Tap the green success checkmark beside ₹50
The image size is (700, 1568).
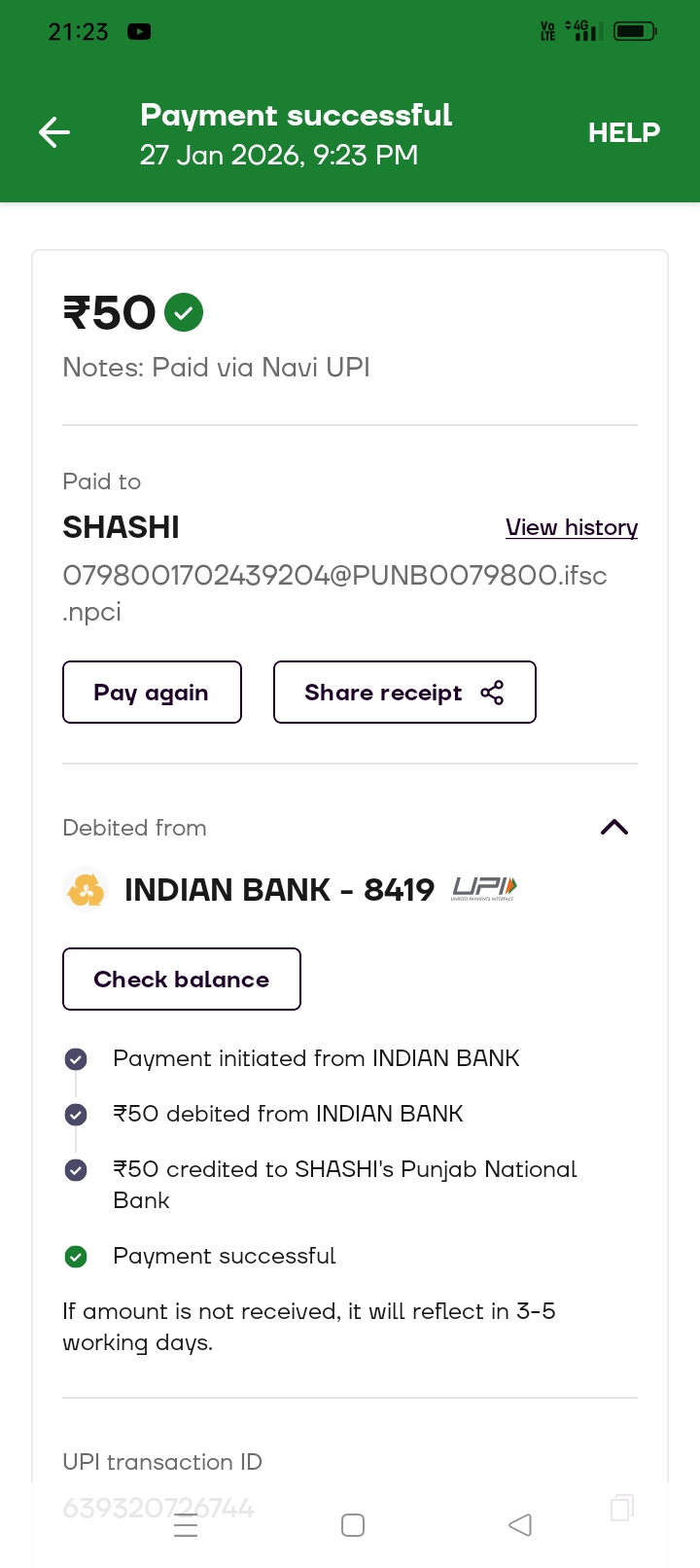(184, 312)
